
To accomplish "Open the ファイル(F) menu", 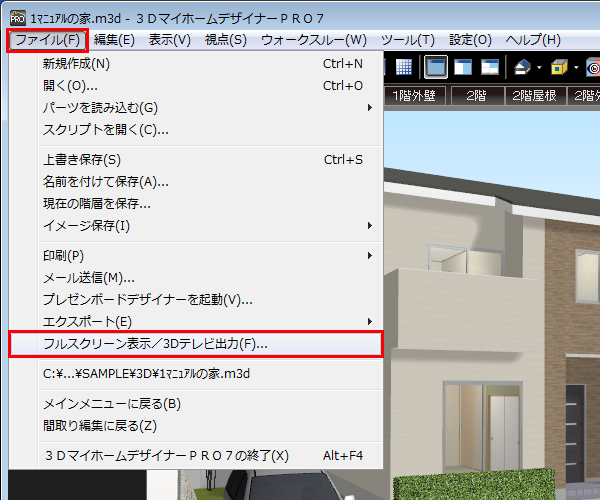I will 47,40.
